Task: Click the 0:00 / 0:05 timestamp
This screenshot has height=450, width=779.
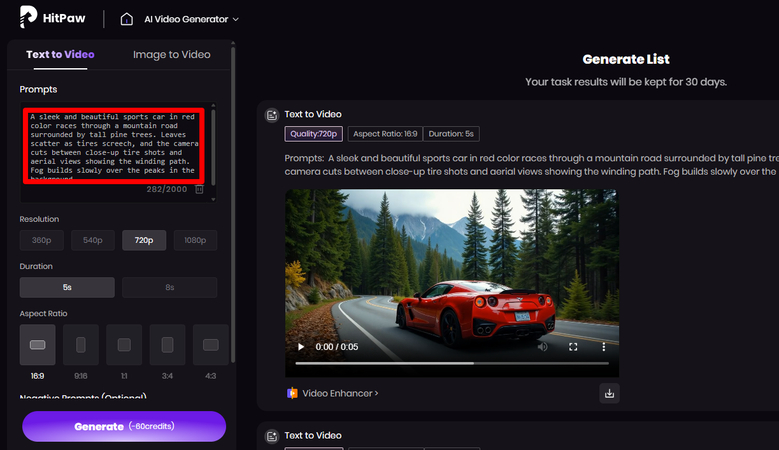Action: (337, 347)
